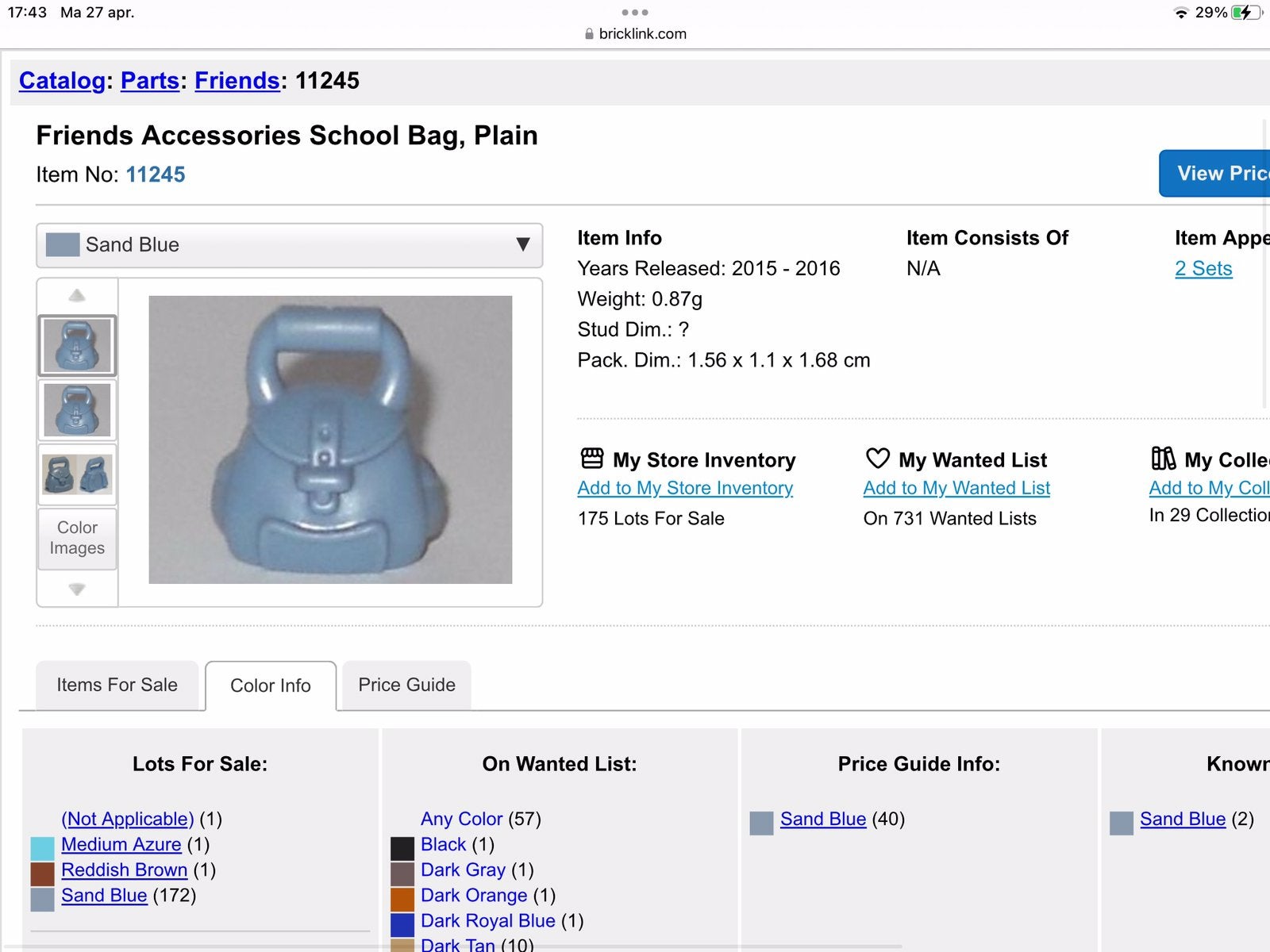Select the second school bag thumbnail
Viewport: 1270px width, 952px height.
point(77,410)
